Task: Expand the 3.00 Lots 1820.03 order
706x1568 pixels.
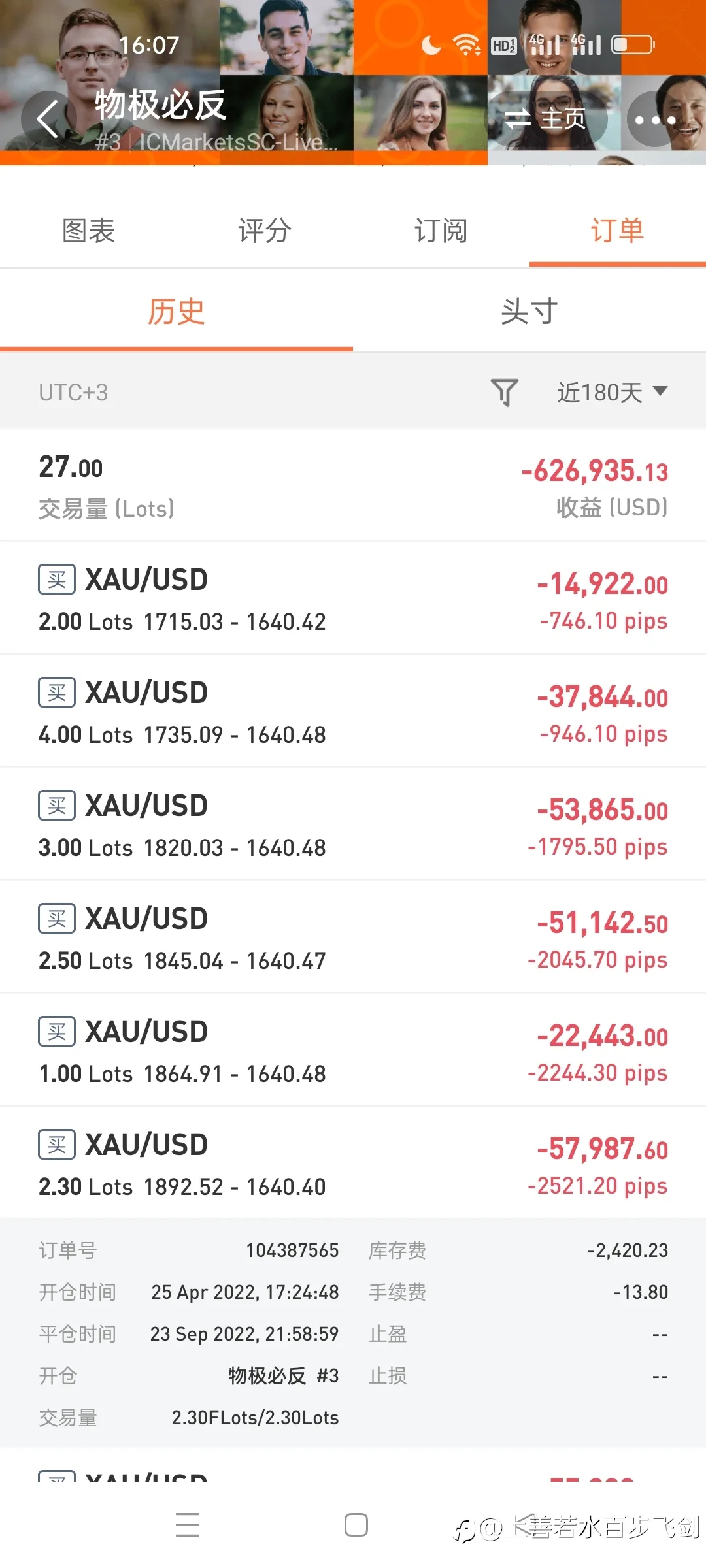Action: click(353, 824)
